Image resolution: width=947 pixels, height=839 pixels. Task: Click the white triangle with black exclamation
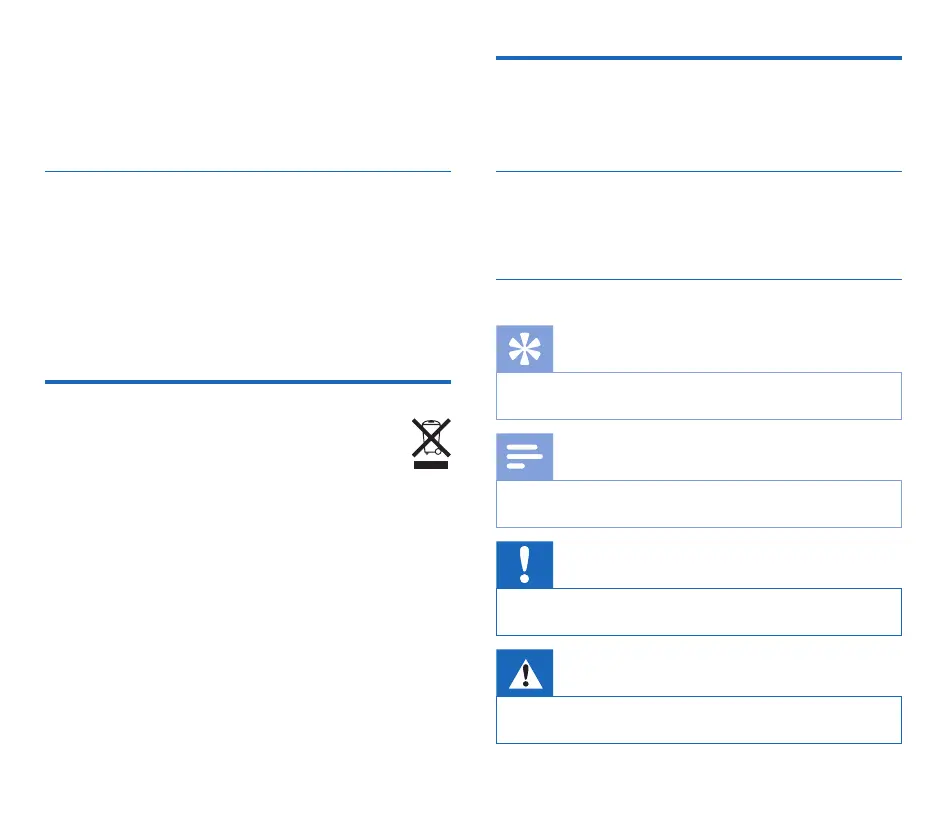point(525,674)
